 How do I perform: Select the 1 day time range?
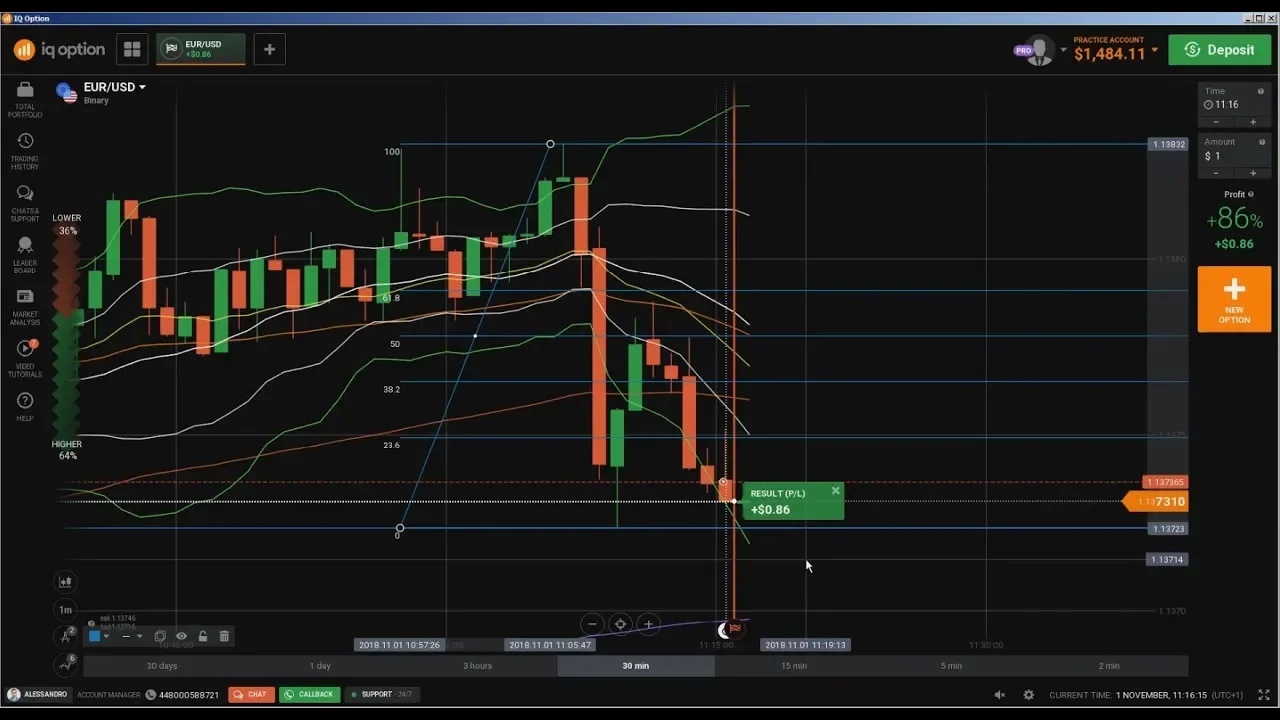[320, 666]
